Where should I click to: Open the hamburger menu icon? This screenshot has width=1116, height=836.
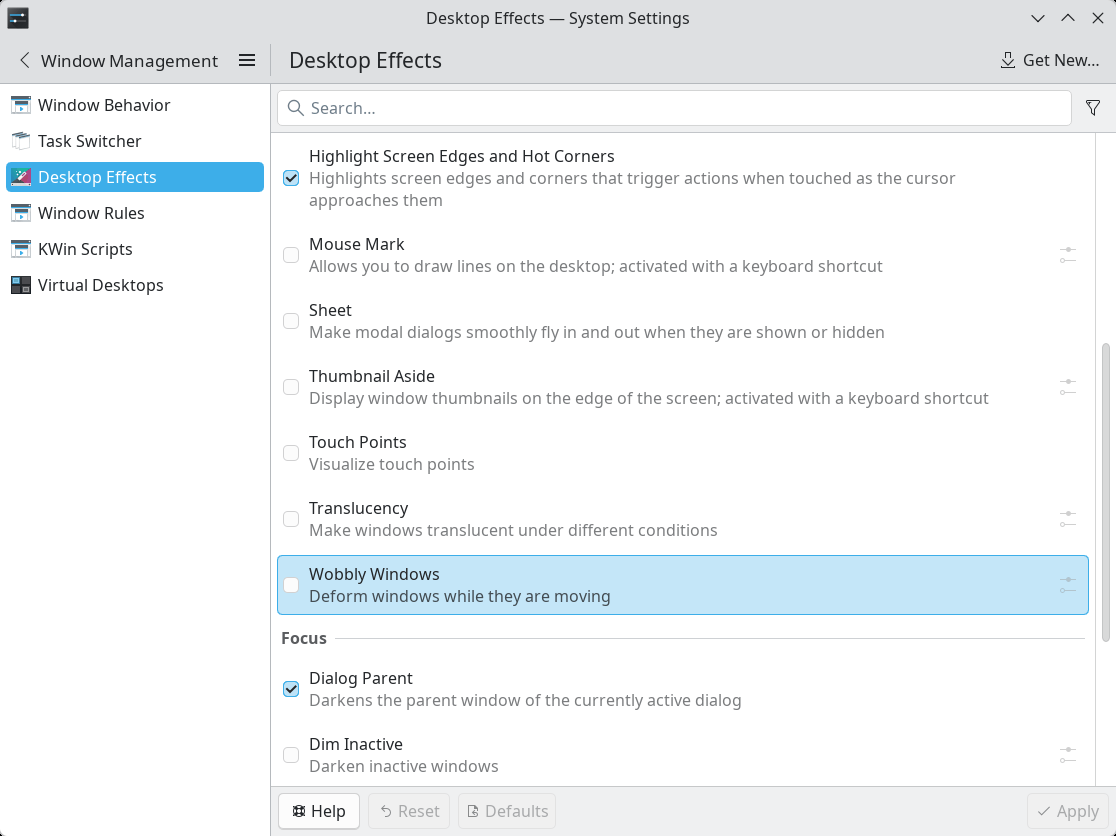(x=247, y=61)
